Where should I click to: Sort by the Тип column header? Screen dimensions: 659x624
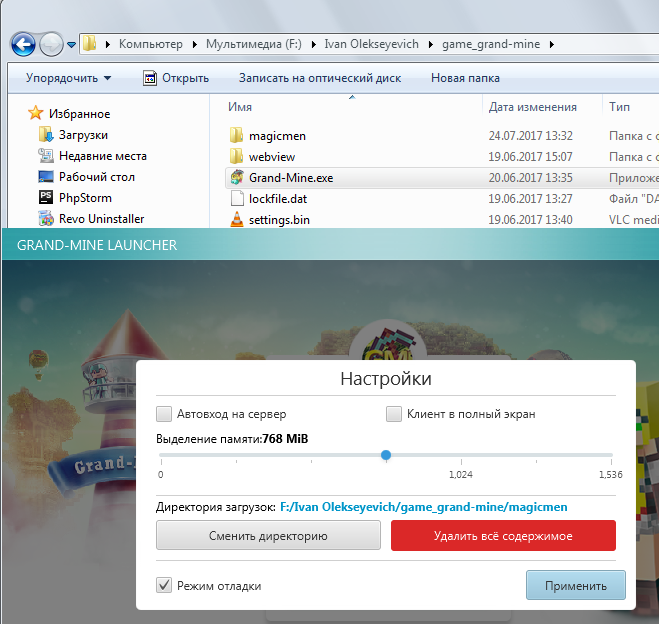(x=619, y=107)
